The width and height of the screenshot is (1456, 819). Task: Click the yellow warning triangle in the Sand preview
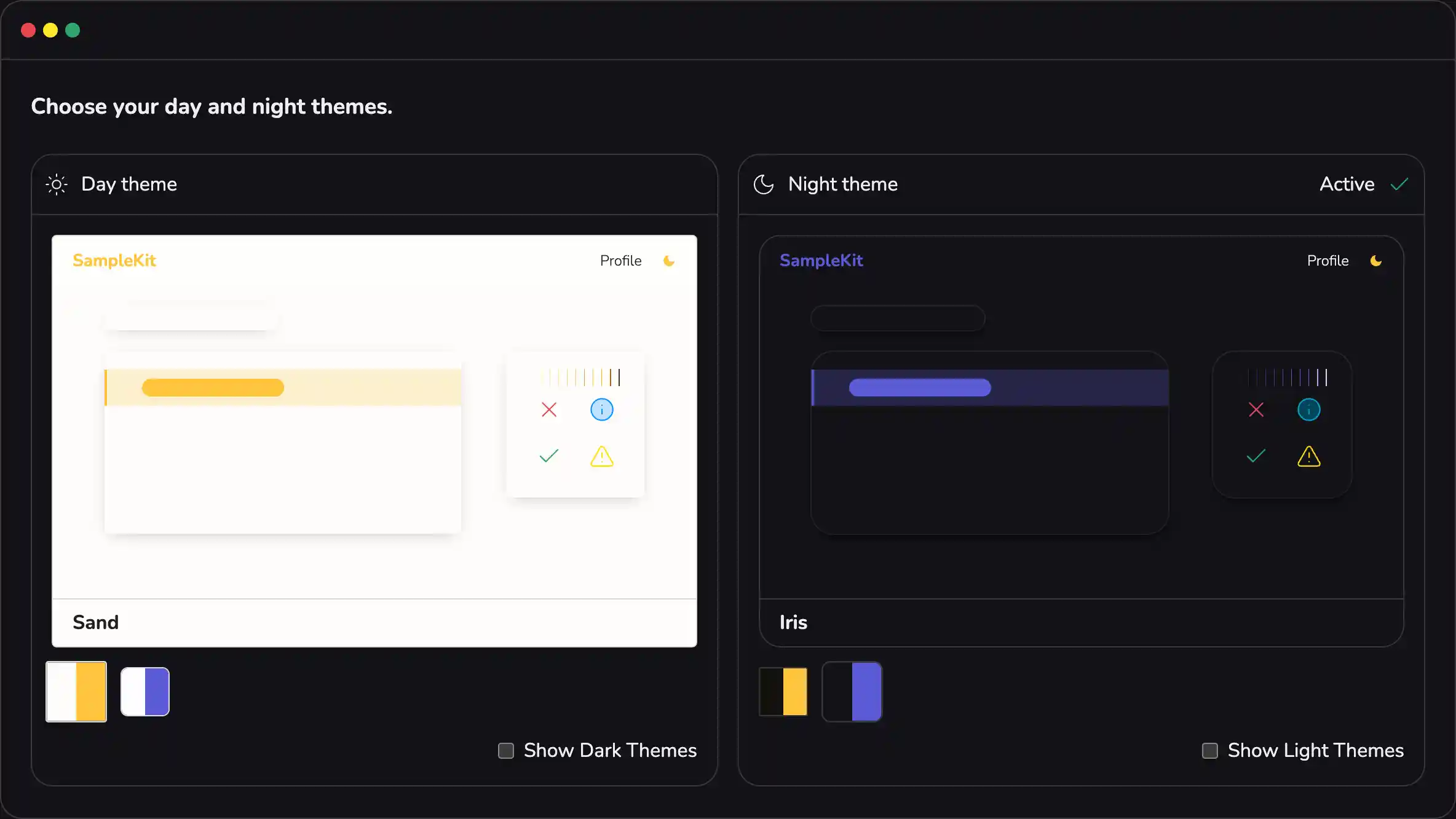[x=601, y=457]
